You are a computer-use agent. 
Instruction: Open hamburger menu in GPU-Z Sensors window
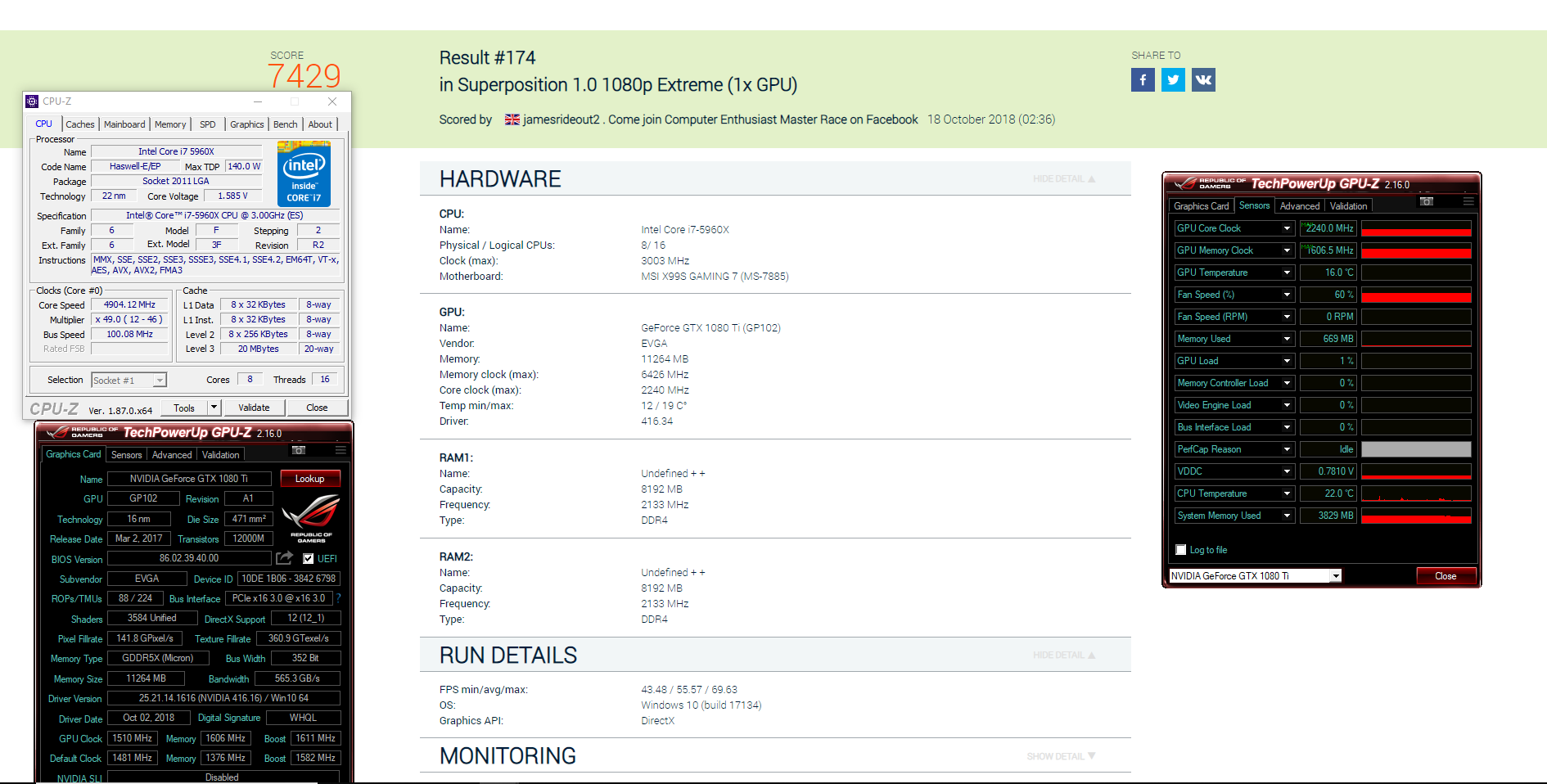(1468, 201)
